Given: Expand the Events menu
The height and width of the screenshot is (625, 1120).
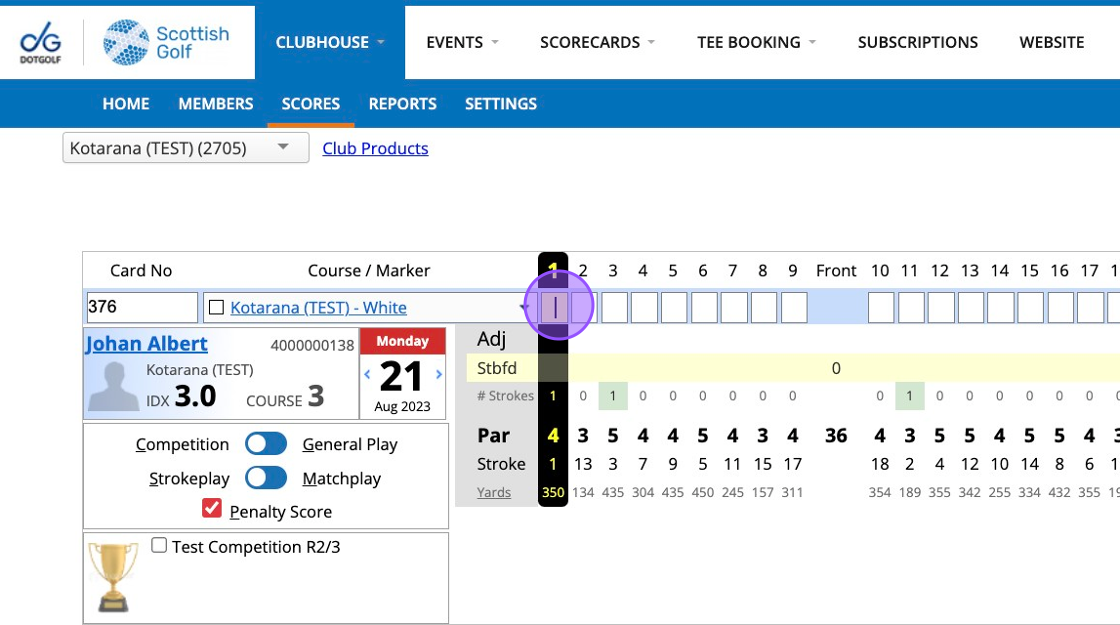Looking at the screenshot, I should [x=462, y=42].
